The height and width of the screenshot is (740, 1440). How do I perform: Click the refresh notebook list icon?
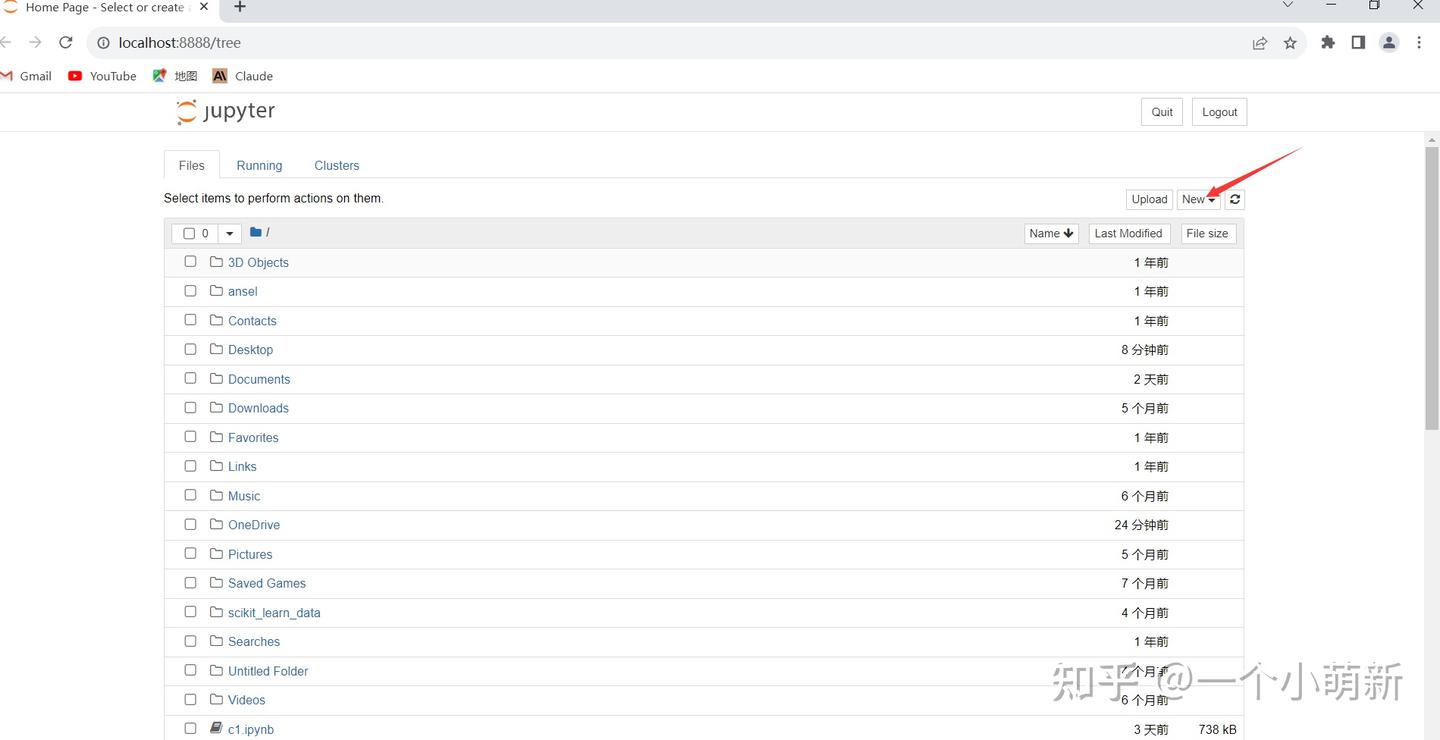(1234, 199)
